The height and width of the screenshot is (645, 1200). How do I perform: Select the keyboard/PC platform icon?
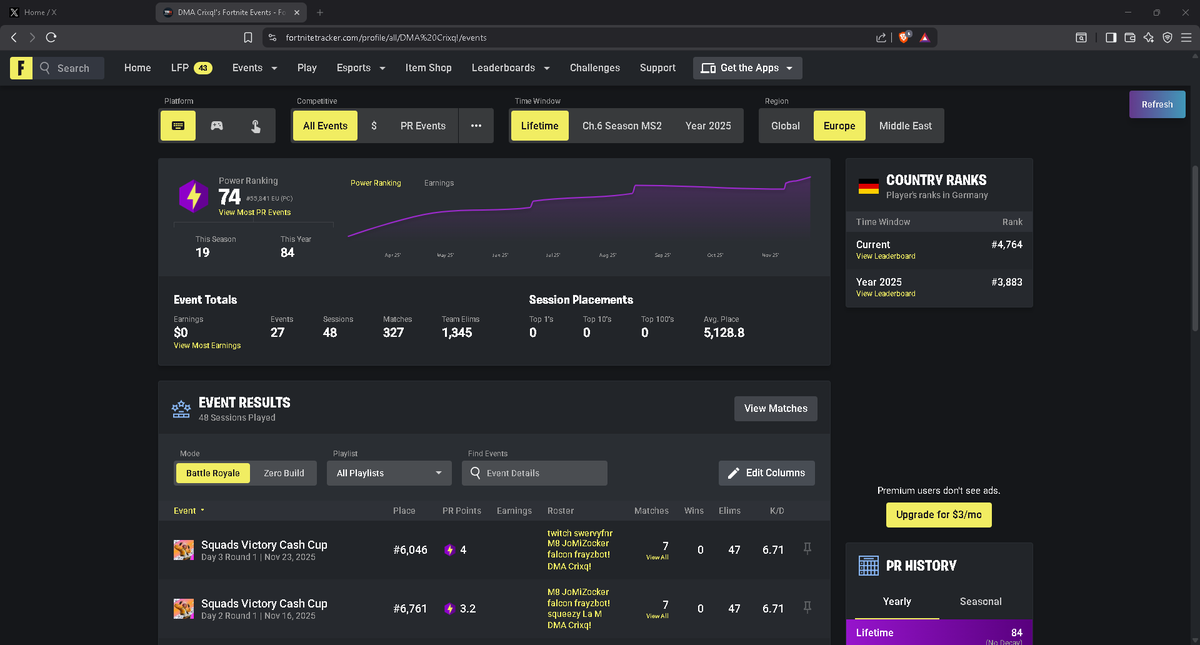[177, 126]
